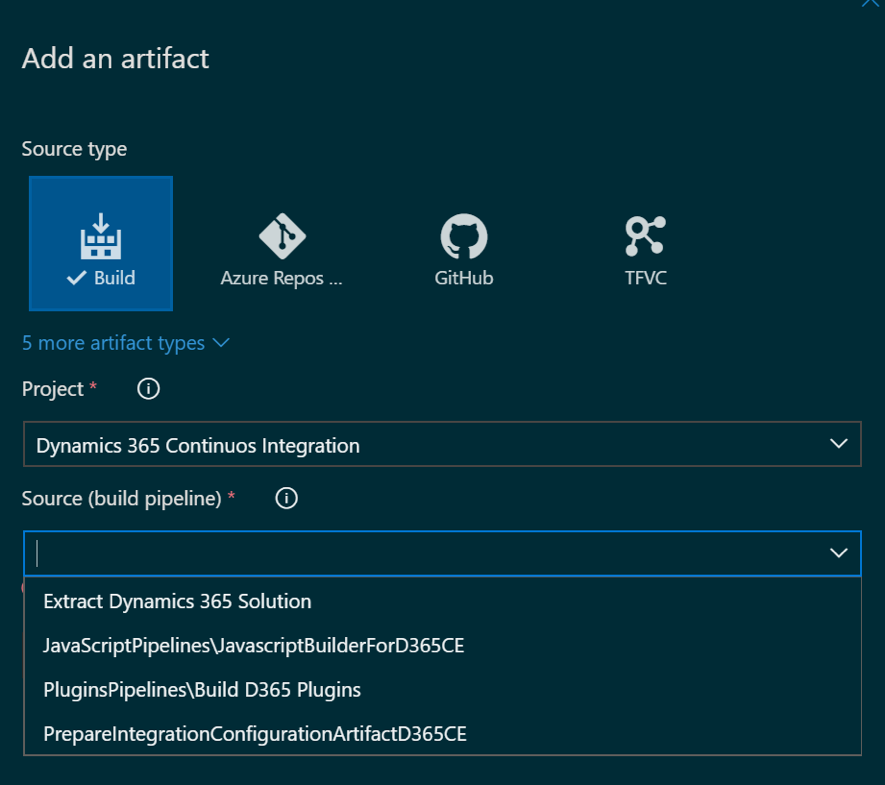Select the TFVC branch icon
The image size is (885, 785).
(x=645, y=236)
